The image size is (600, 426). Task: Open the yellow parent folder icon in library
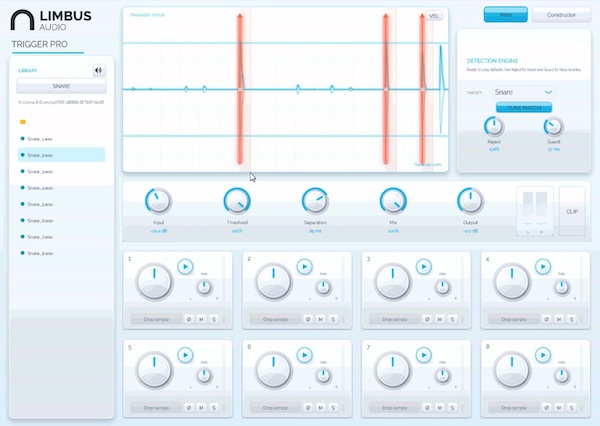click(23, 122)
